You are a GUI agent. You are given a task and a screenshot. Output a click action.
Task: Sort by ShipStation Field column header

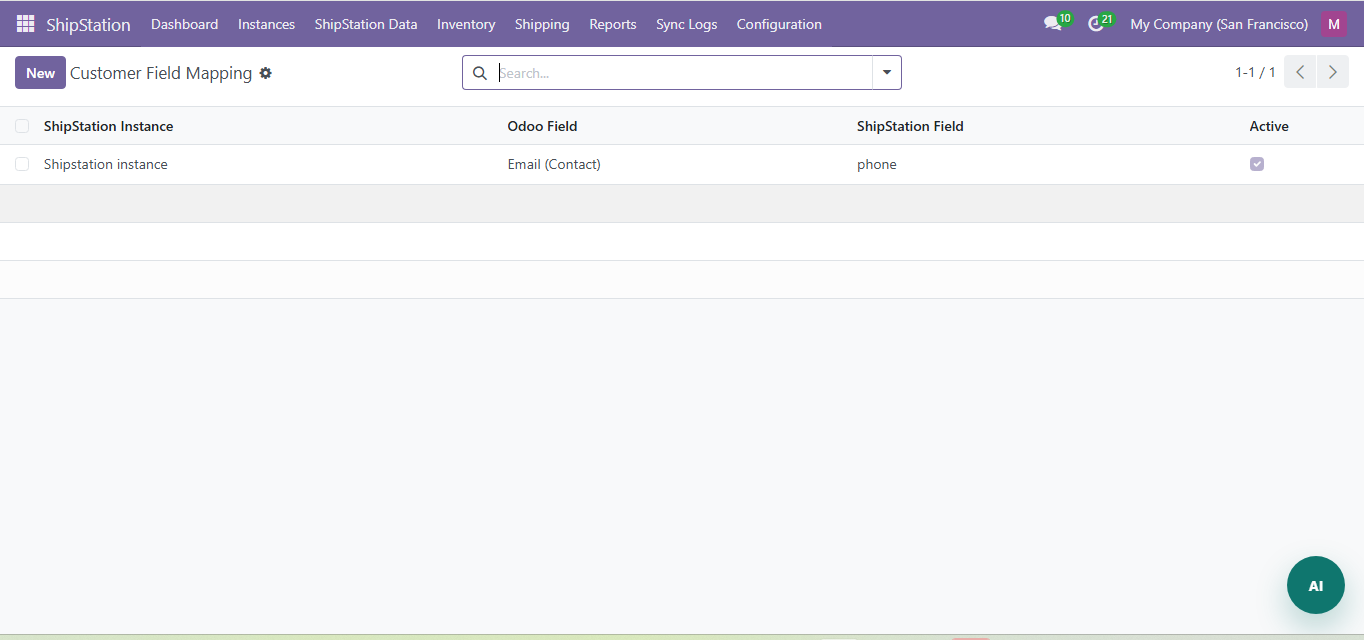point(910,126)
